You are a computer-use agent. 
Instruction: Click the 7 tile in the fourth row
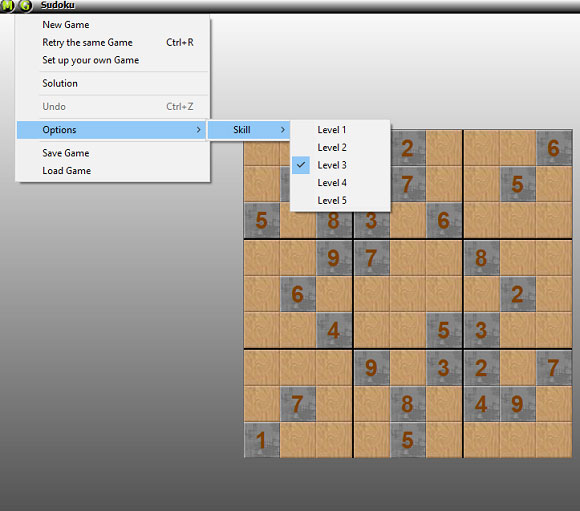pyautogui.click(x=372, y=258)
